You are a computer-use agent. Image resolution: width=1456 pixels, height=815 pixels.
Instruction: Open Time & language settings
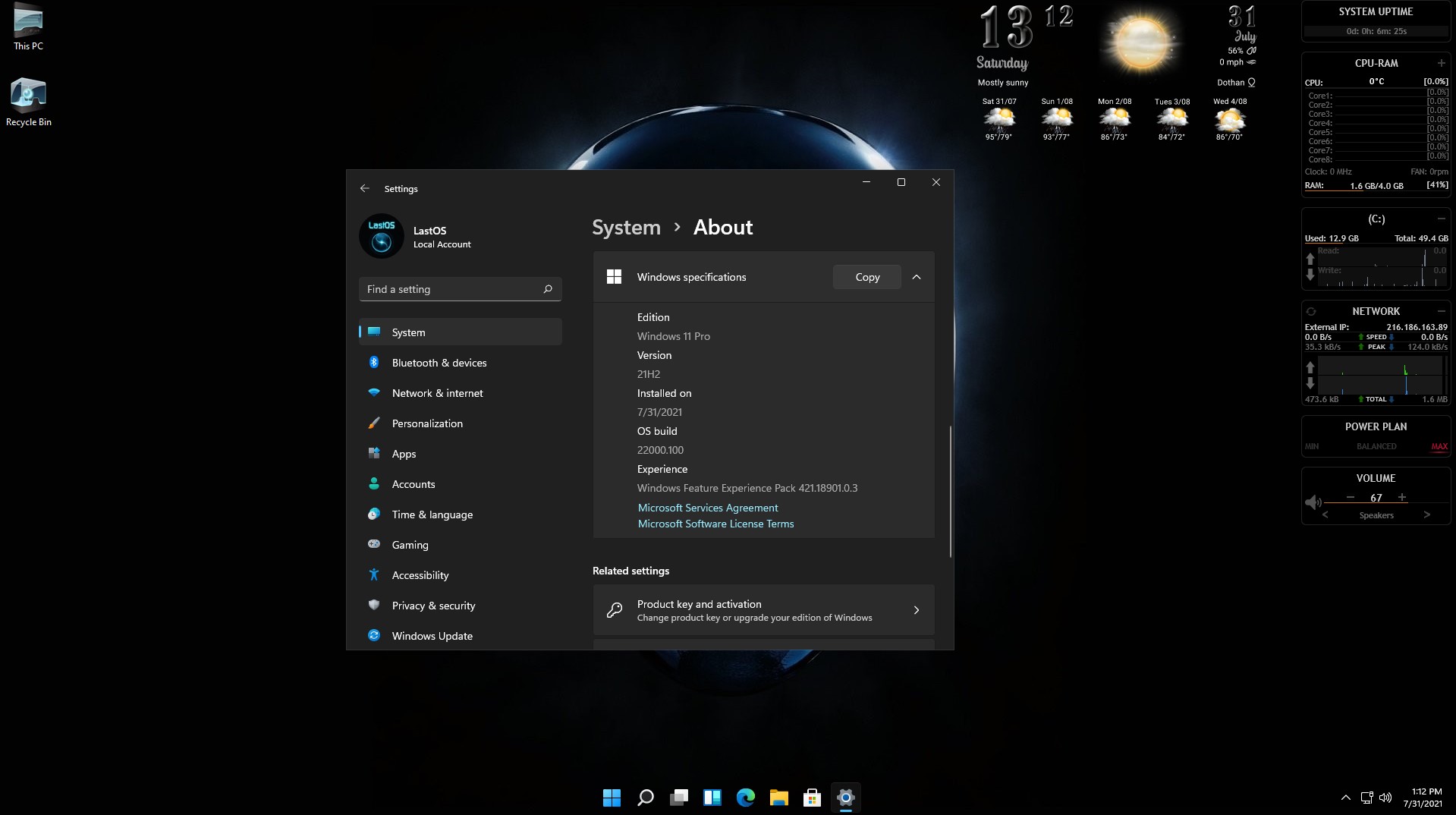coord(460,514)
